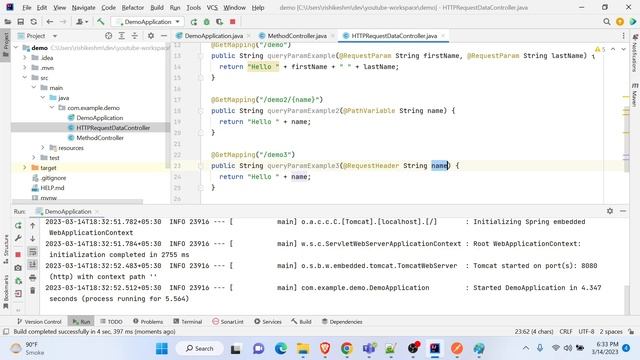Screen dimensions: 640x360
Task: Collapse the com.example.demo package
Action: click(x=52, y=108)
